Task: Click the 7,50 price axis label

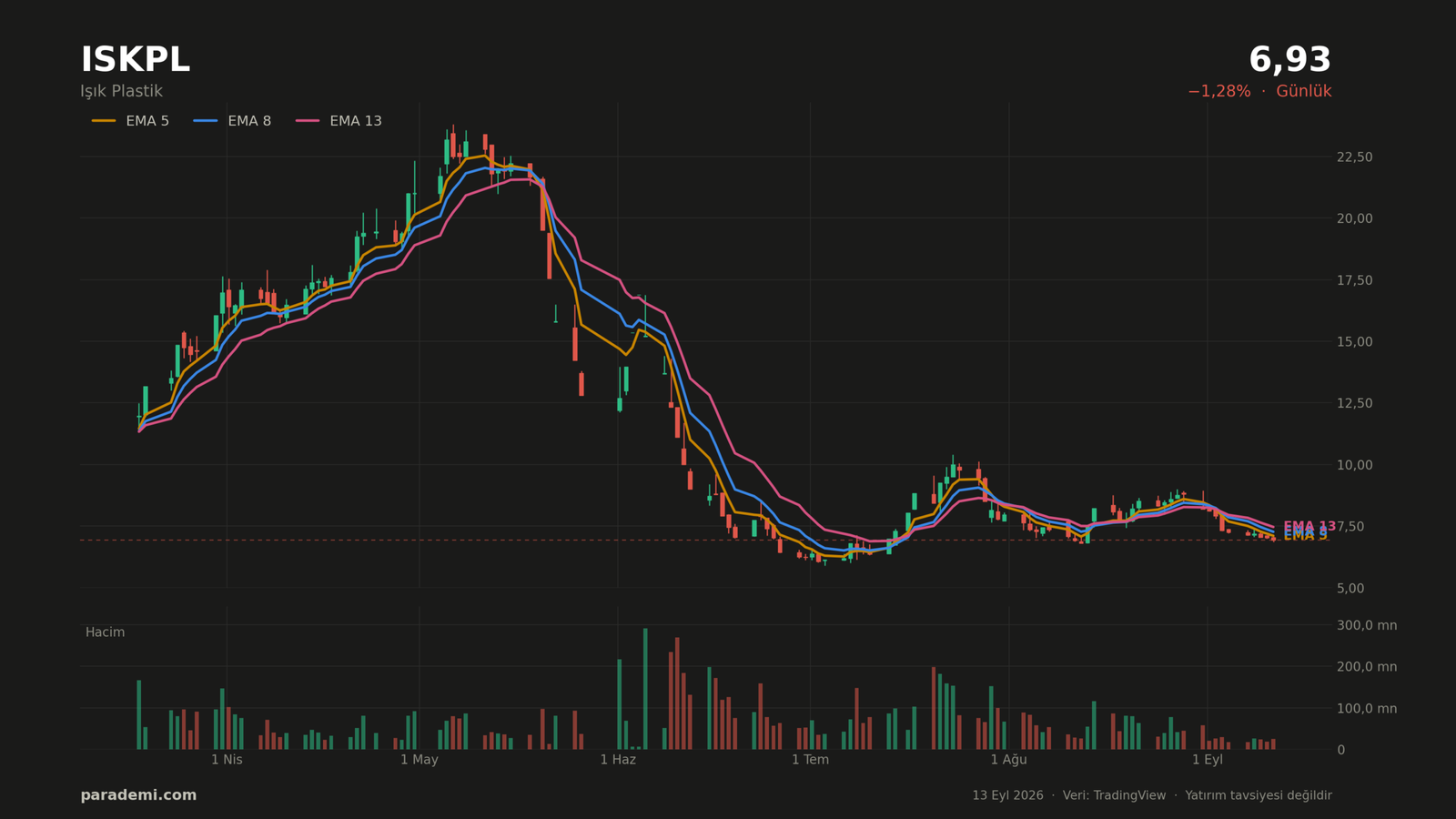Action: 1350,527
